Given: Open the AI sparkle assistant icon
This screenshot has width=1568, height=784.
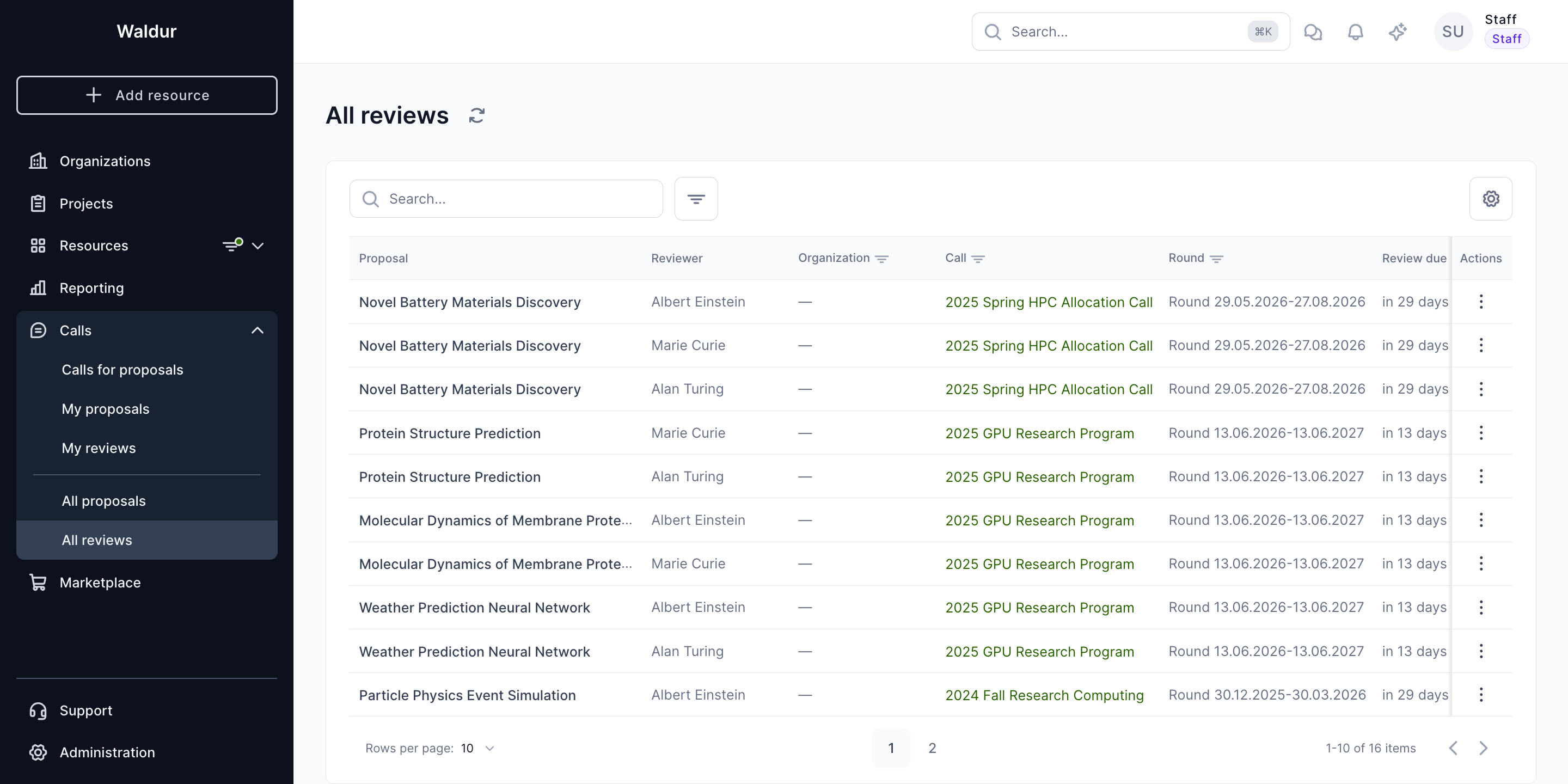Looking at the screenshot, I should [1398, 32].
